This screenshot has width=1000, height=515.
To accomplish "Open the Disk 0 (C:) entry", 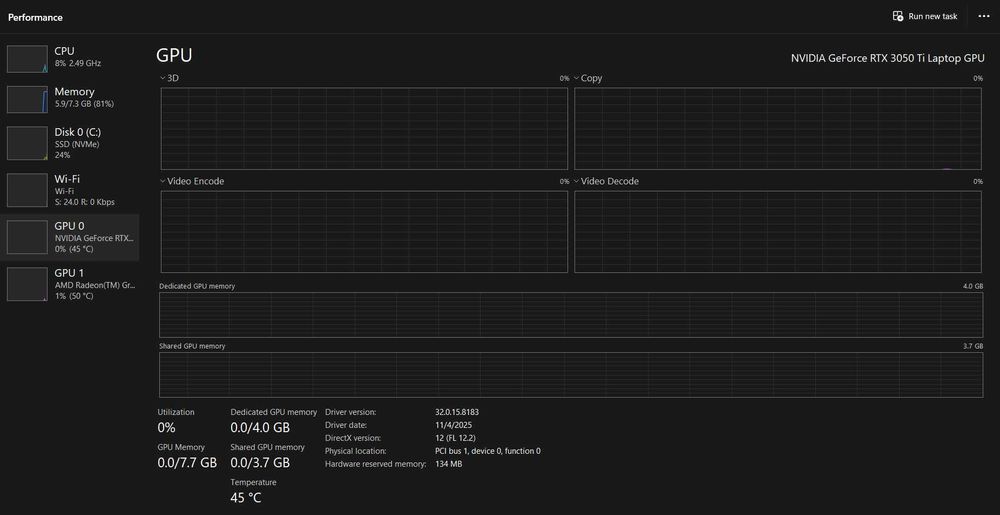I will [70, 143].
